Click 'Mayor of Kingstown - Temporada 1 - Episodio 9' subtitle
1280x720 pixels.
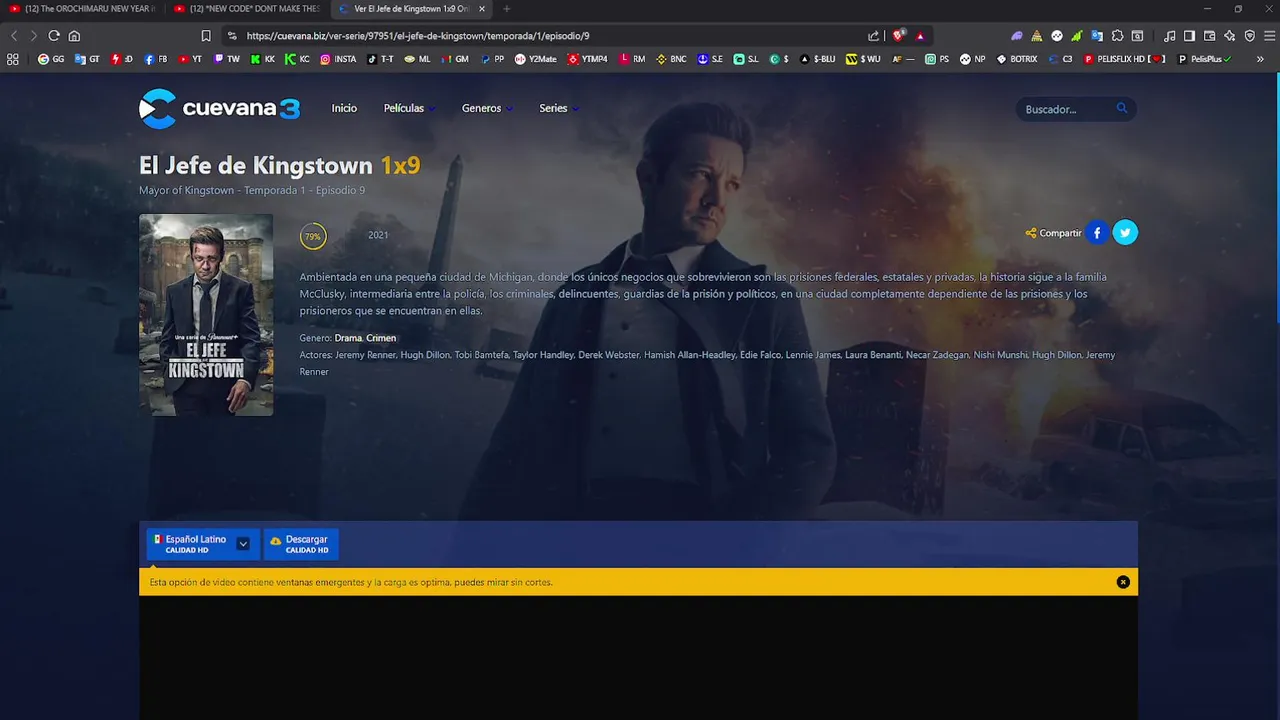[x=252, y=190]
